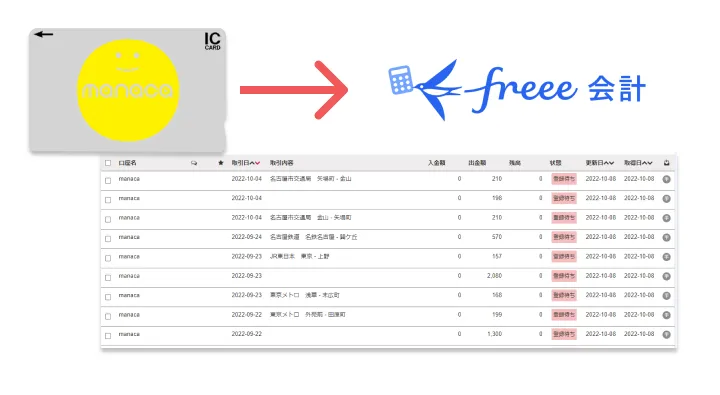
Task: Sort by the 取引日 column arrows
Action: [x=255, y=163]
